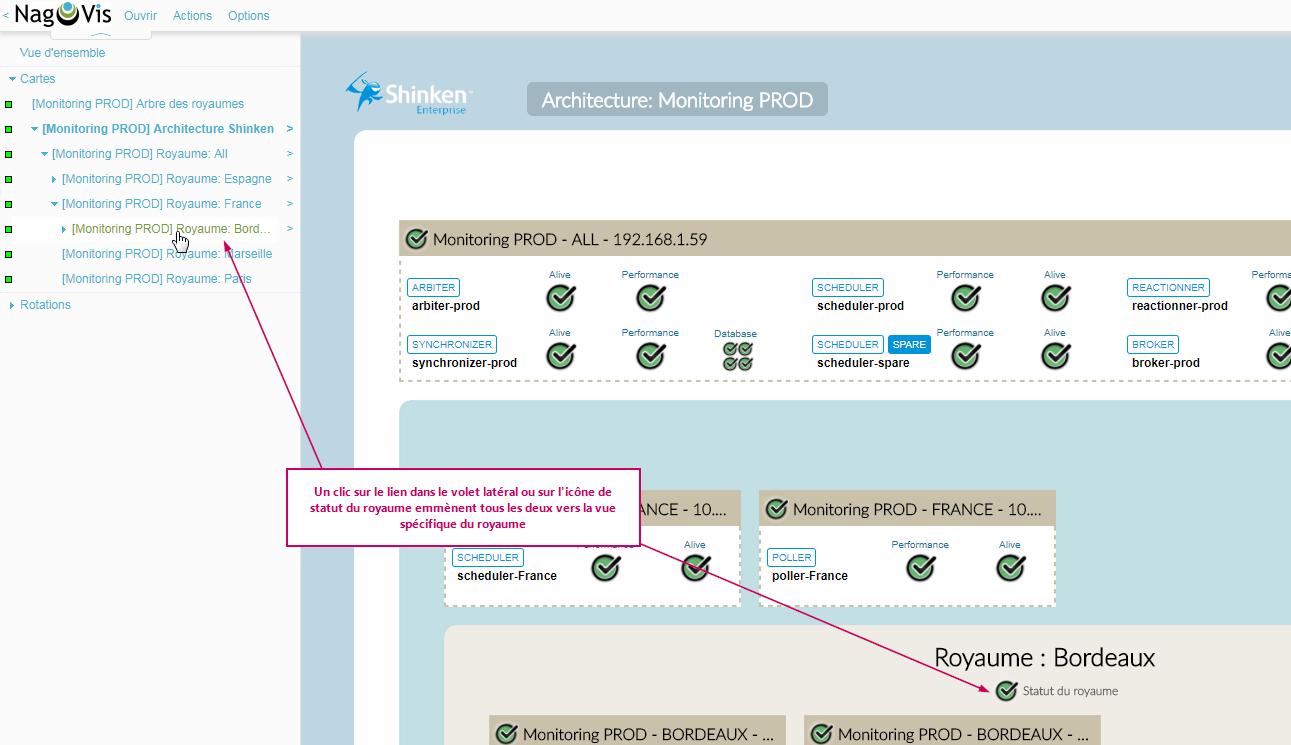Screen dimensions: 1291x745
Task: Open the Ouvrir menu
Action: tap(140, 16)
